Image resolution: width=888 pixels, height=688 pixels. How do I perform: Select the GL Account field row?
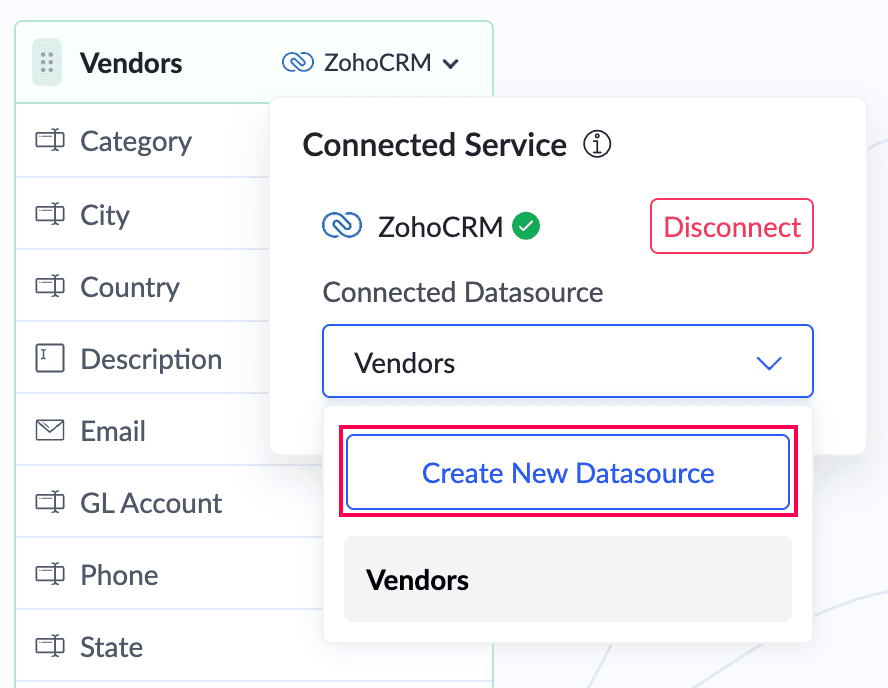click(169, 502)
